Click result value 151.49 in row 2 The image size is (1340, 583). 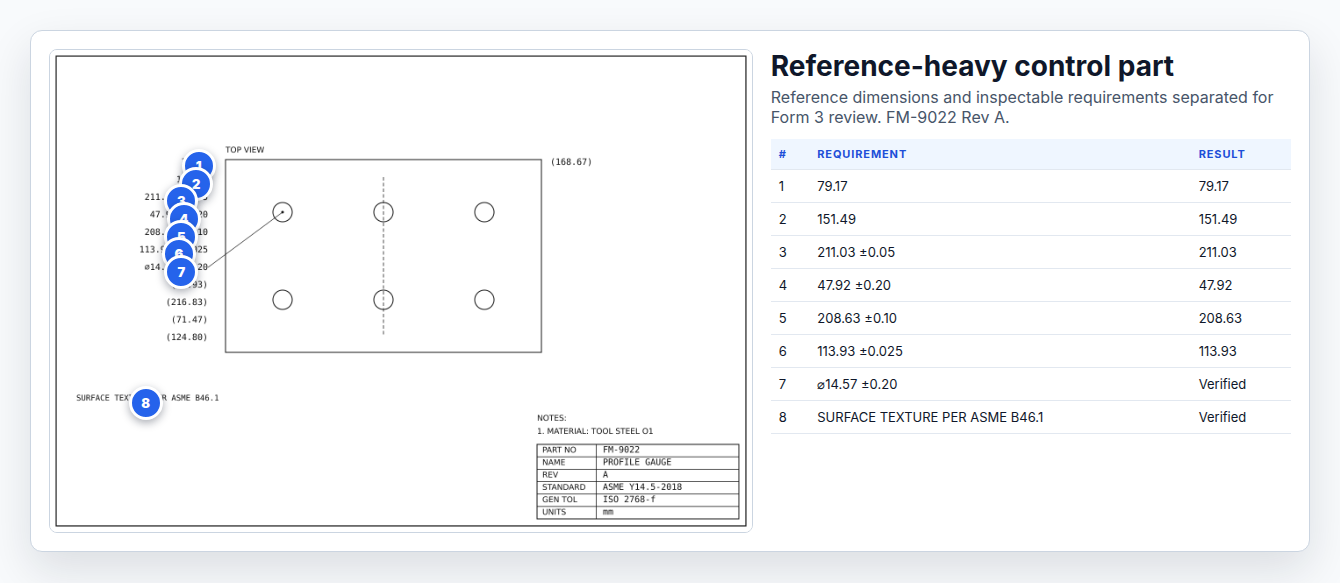pyautogui.click(x=1218, y=219)
